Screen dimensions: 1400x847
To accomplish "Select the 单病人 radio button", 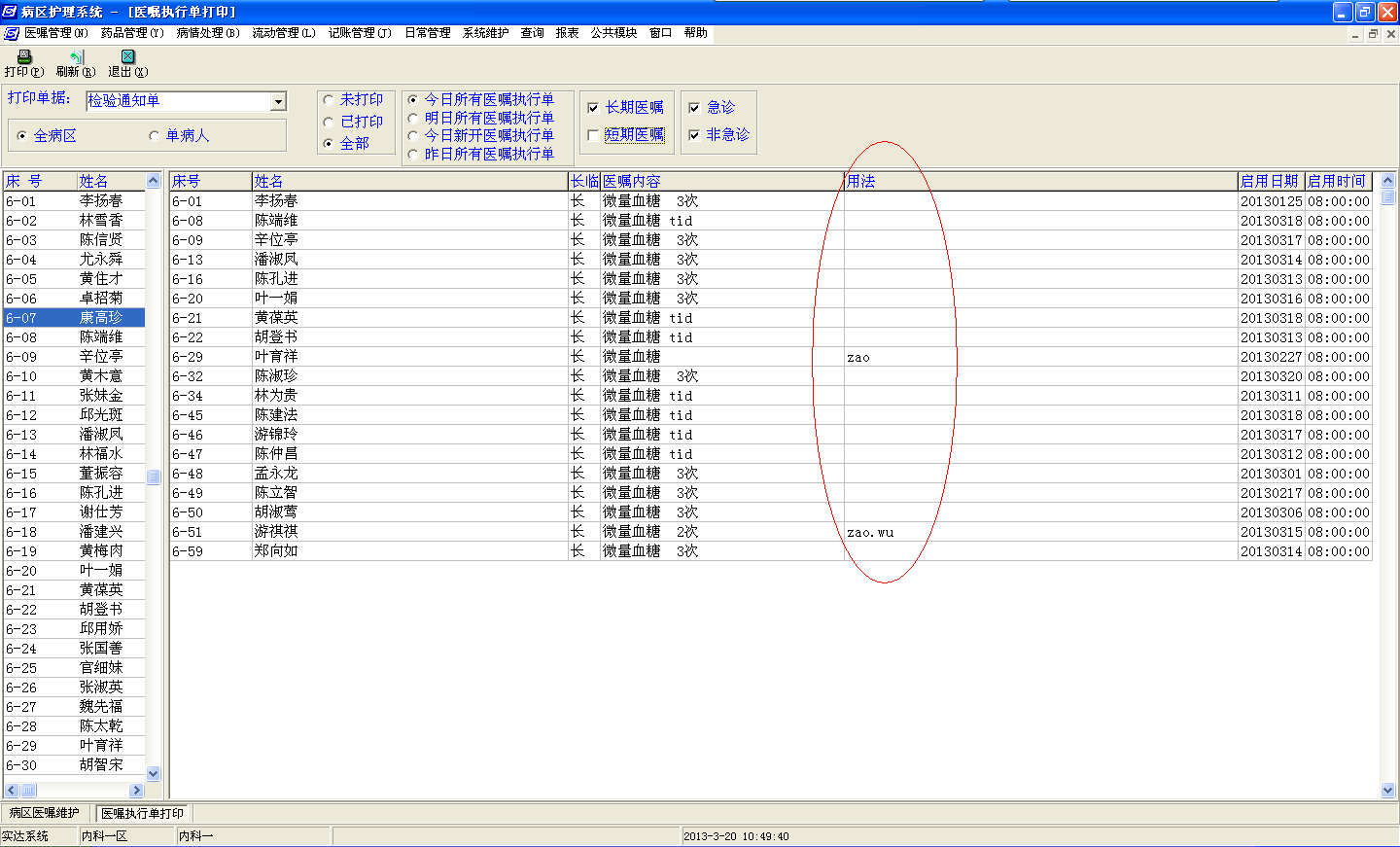I will point(154,136).
